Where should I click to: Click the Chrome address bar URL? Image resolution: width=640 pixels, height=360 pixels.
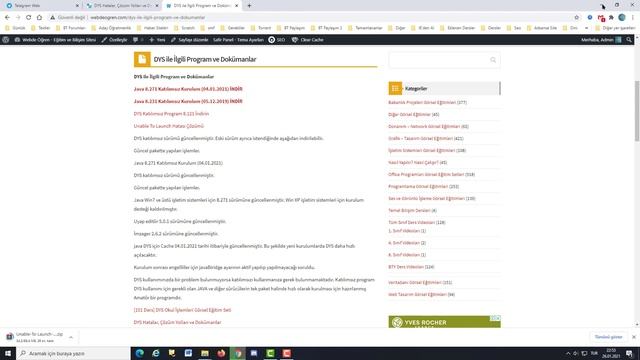[148, 18]
